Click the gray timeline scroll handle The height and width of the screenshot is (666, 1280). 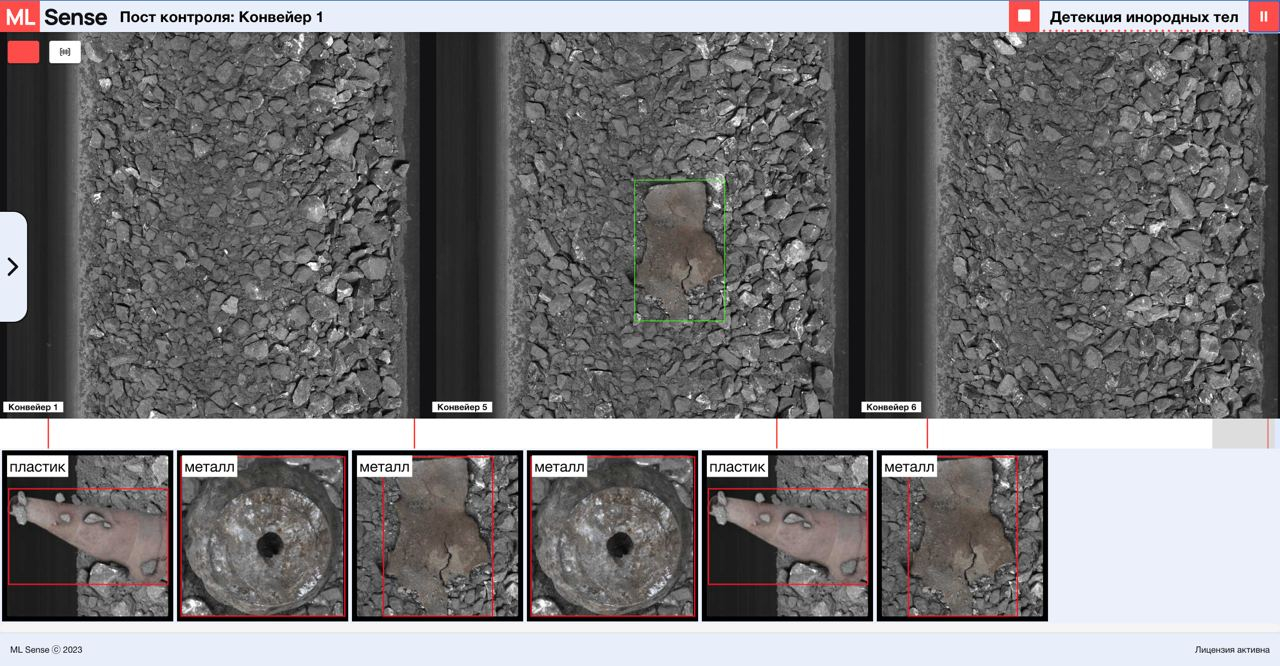pyautogui.click(x=1239, y=434)
